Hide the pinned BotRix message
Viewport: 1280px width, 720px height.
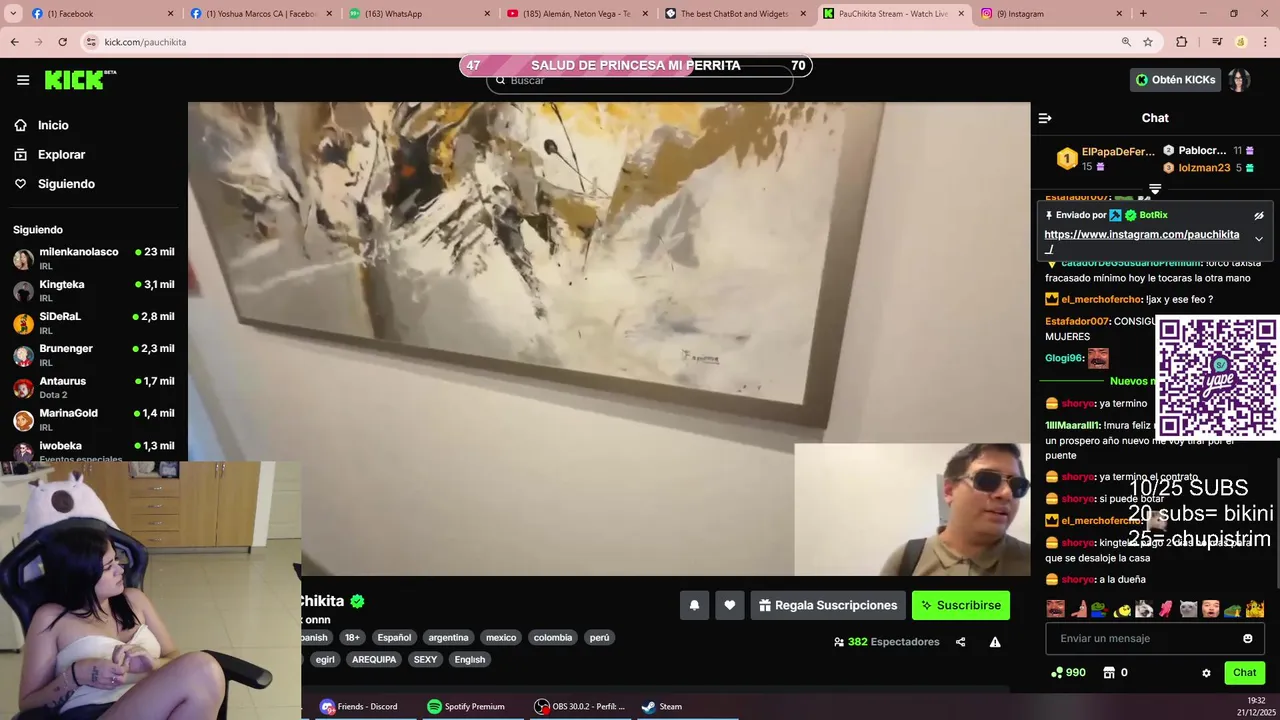[x=1259, y=215]
